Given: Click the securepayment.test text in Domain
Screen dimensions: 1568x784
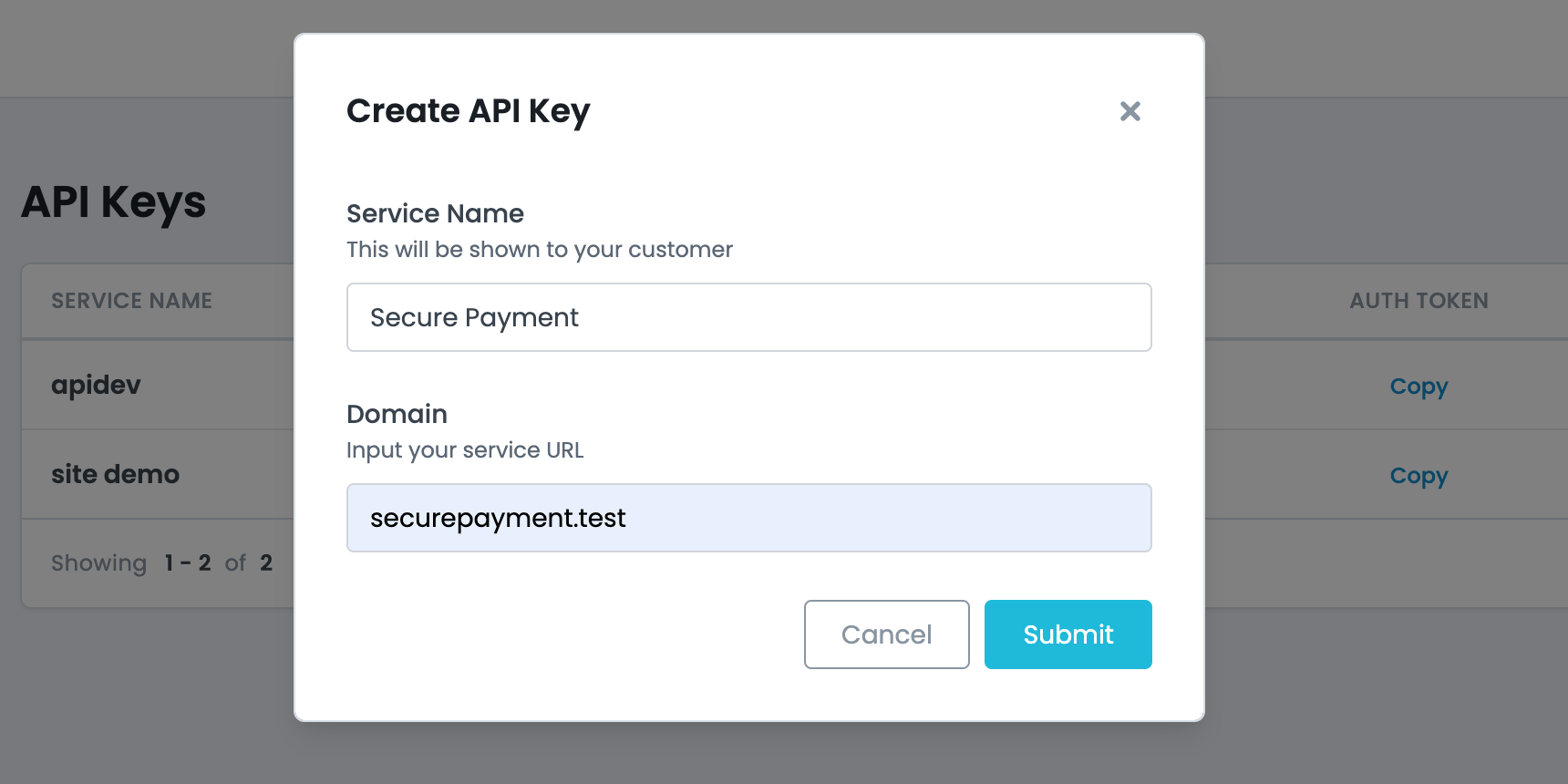Looking at the screenshot, I should tap(498, 518).
